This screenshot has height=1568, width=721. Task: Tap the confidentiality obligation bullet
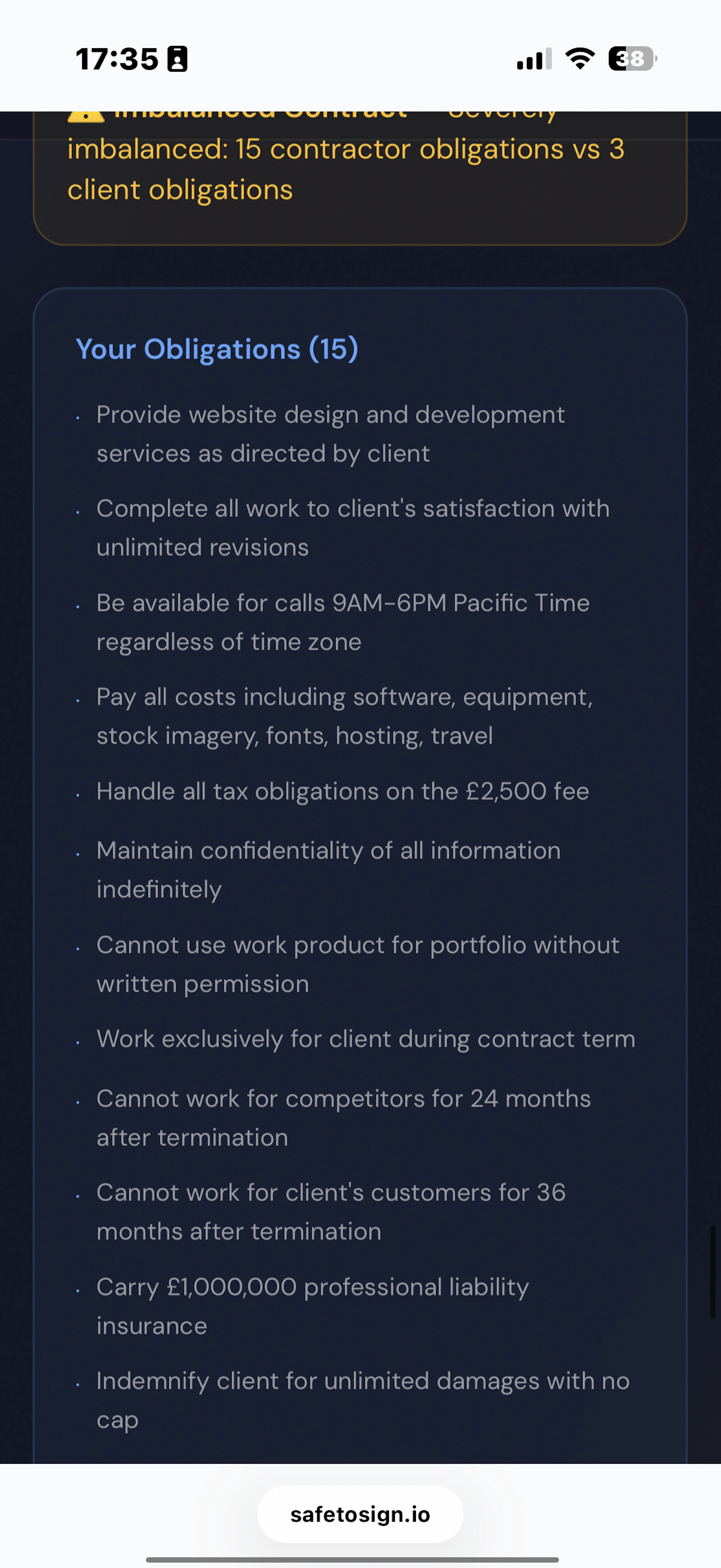[328, 869]
